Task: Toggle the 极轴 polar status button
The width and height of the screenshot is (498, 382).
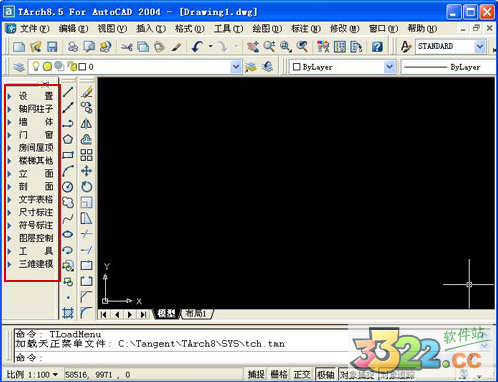Action: click(325, 375)
